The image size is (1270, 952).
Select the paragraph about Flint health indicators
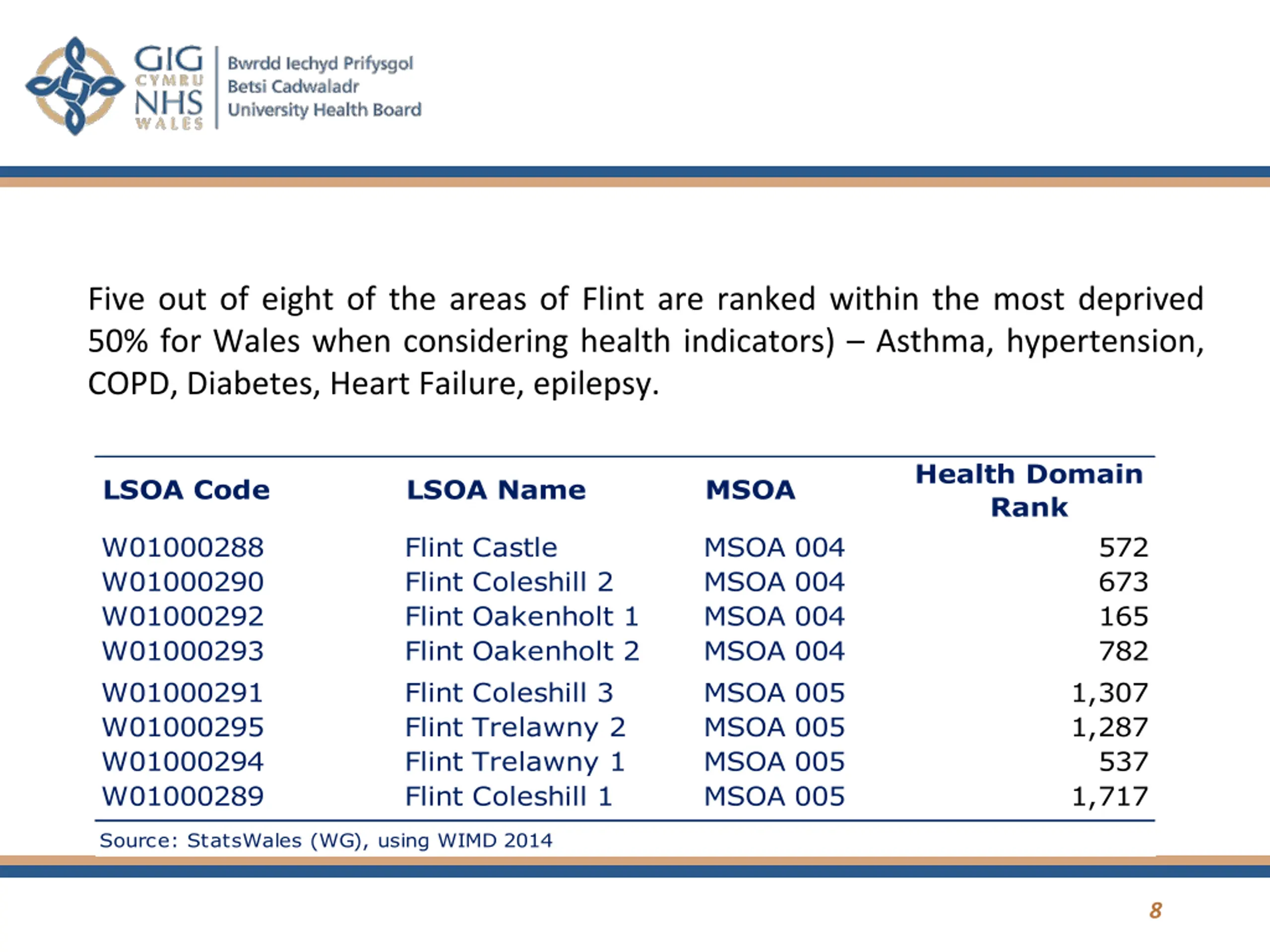646,341
